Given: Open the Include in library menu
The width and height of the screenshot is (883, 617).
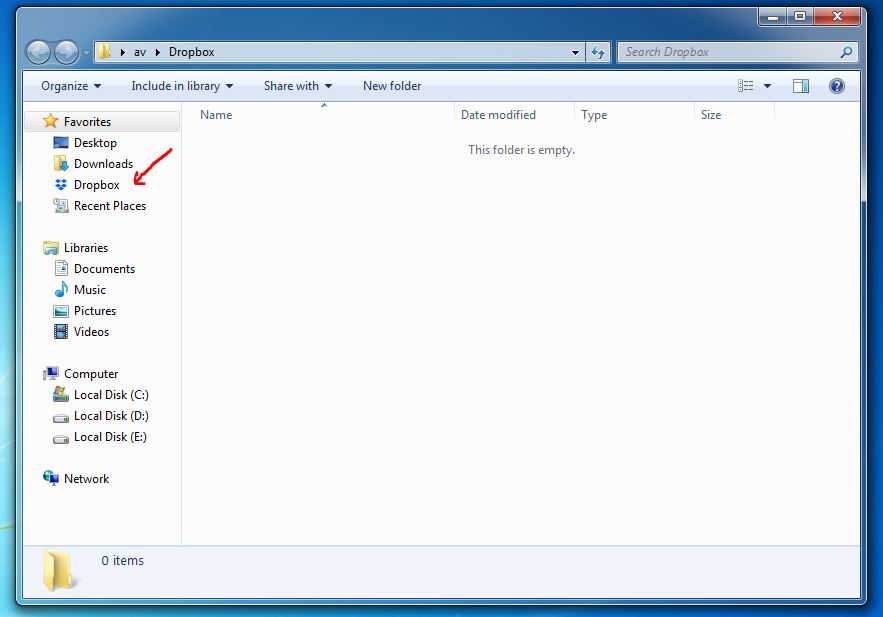Looking at the screenshot, I should [182, 86].
